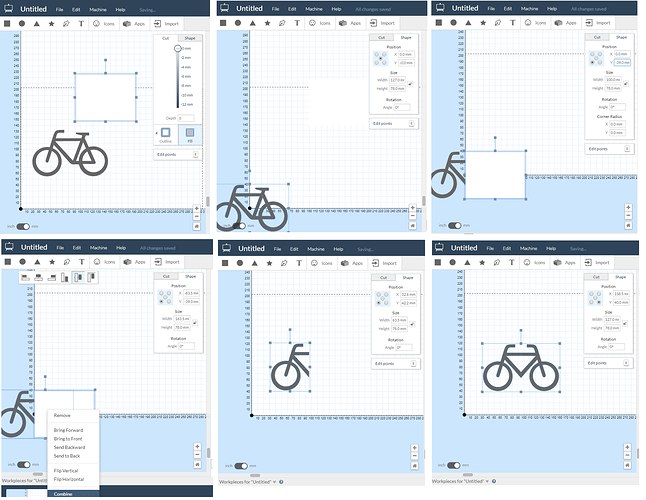The image size is (646, 500).
Task: Open Machine menu in top-middle screenshot
Action: pos(314,9)
